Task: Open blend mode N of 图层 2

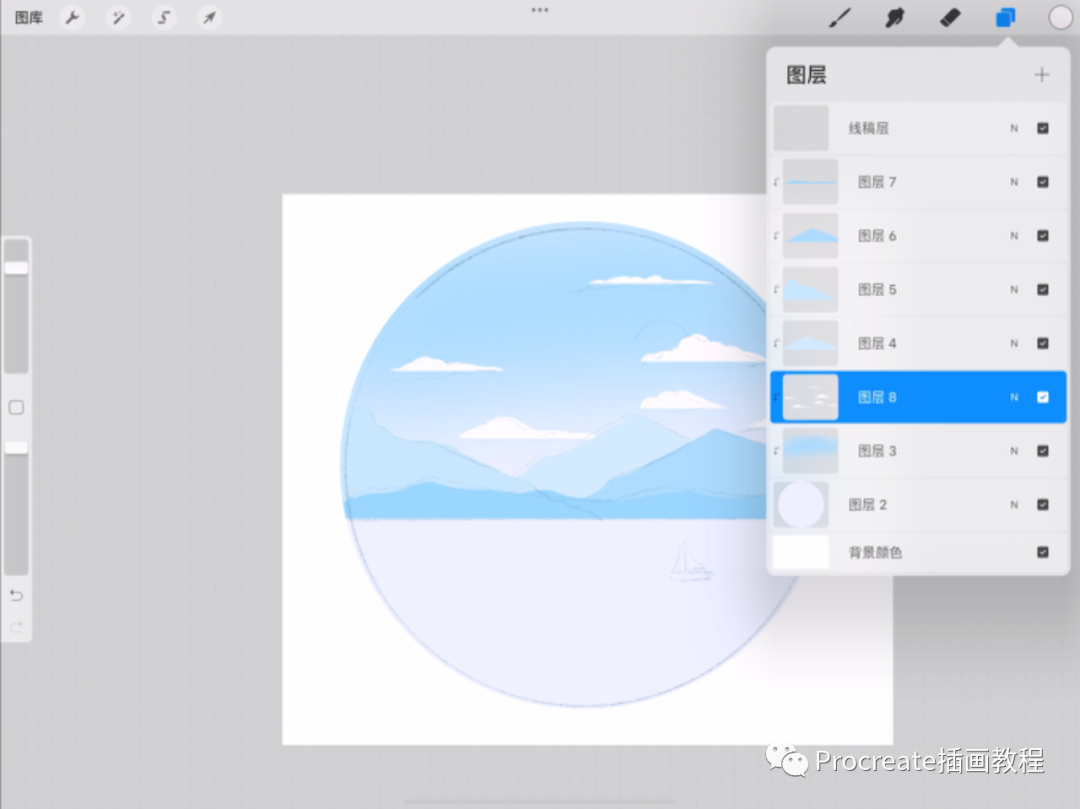Action: (1014, 504)
